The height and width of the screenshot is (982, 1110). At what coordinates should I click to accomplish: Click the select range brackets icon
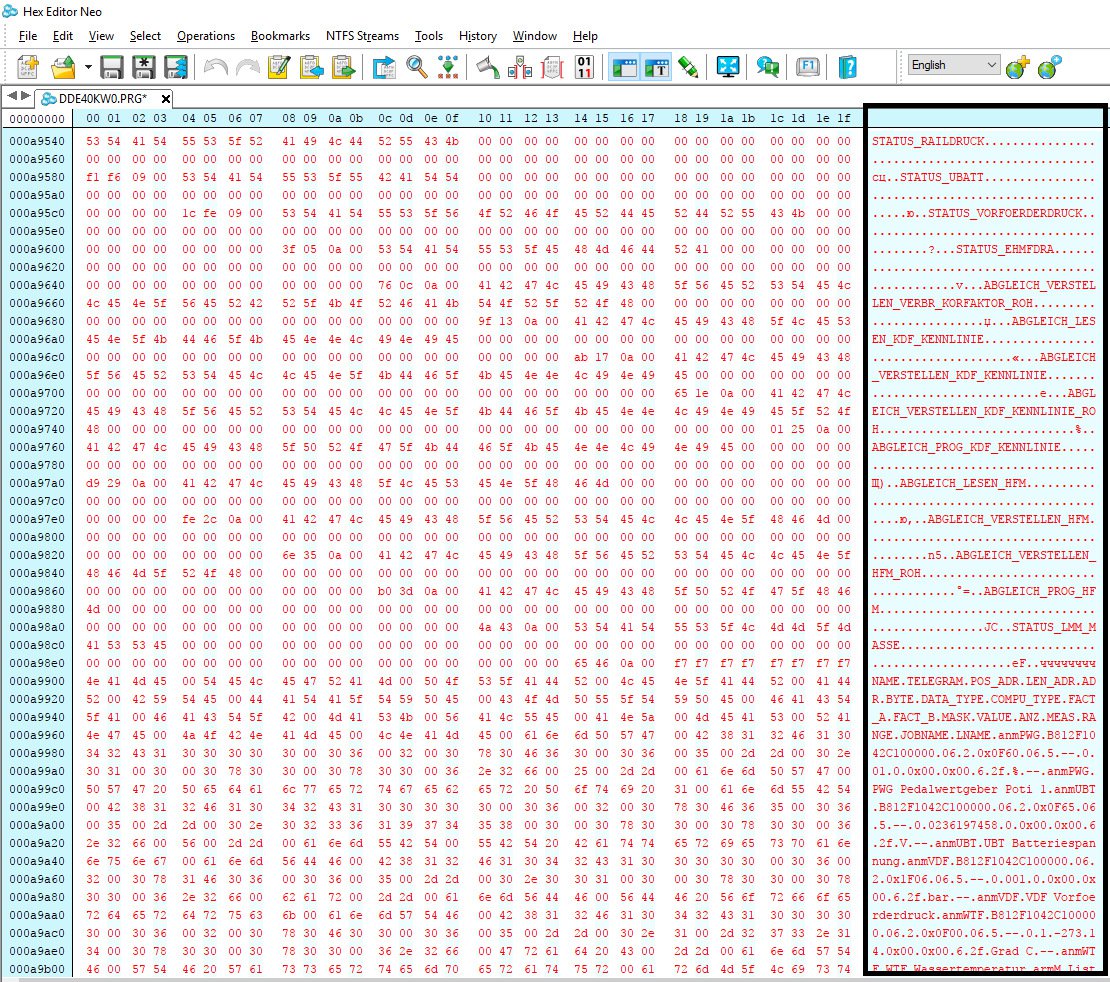[520, 67]
